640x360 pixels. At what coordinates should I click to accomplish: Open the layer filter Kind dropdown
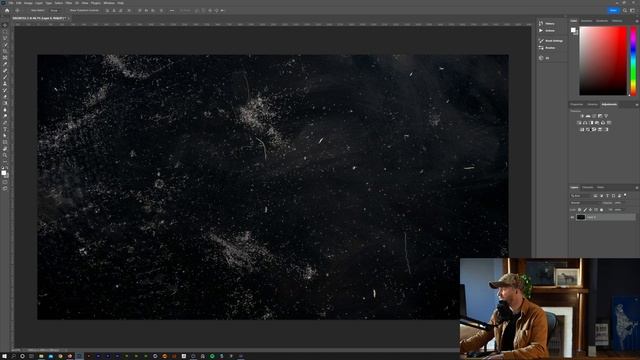pos(581,196)
